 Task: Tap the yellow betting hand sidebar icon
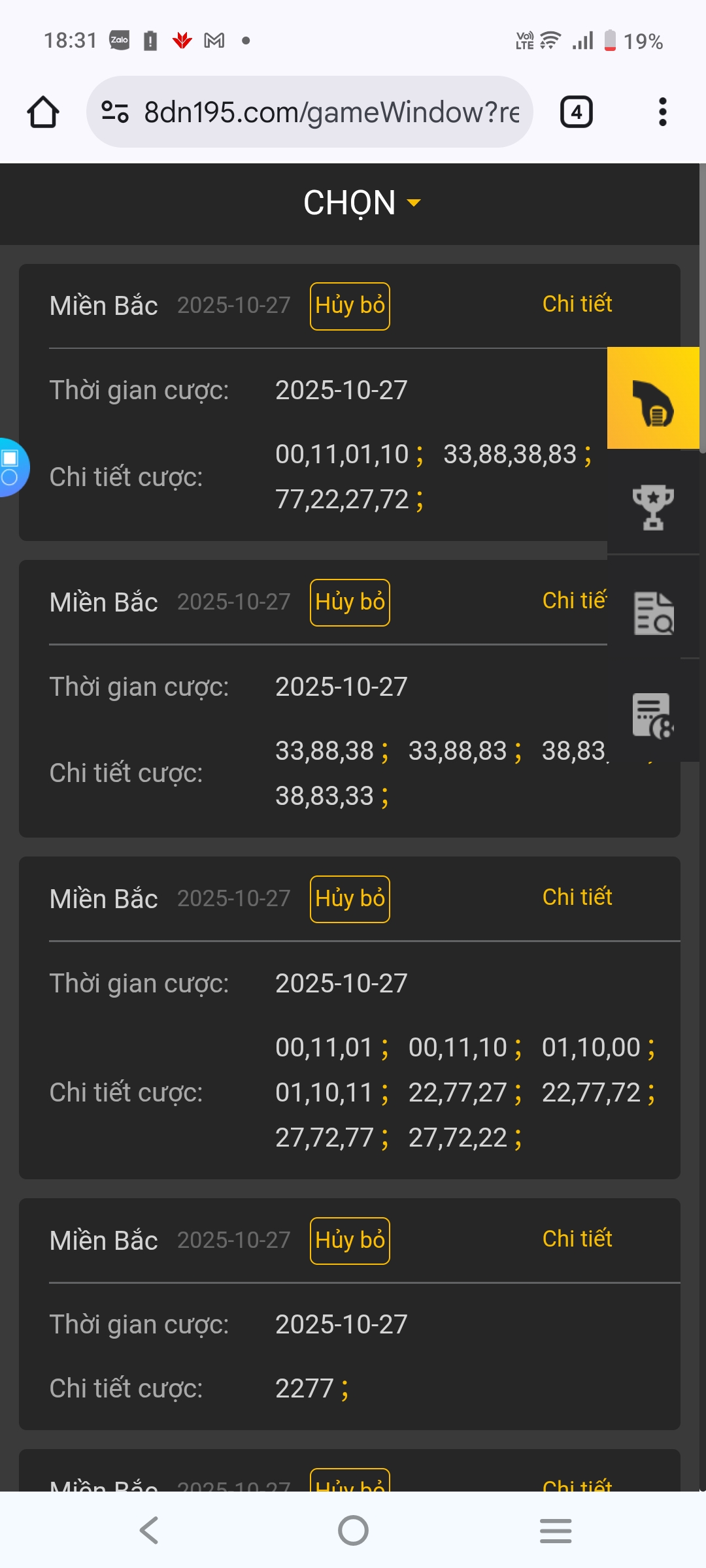tap(652, 399)
